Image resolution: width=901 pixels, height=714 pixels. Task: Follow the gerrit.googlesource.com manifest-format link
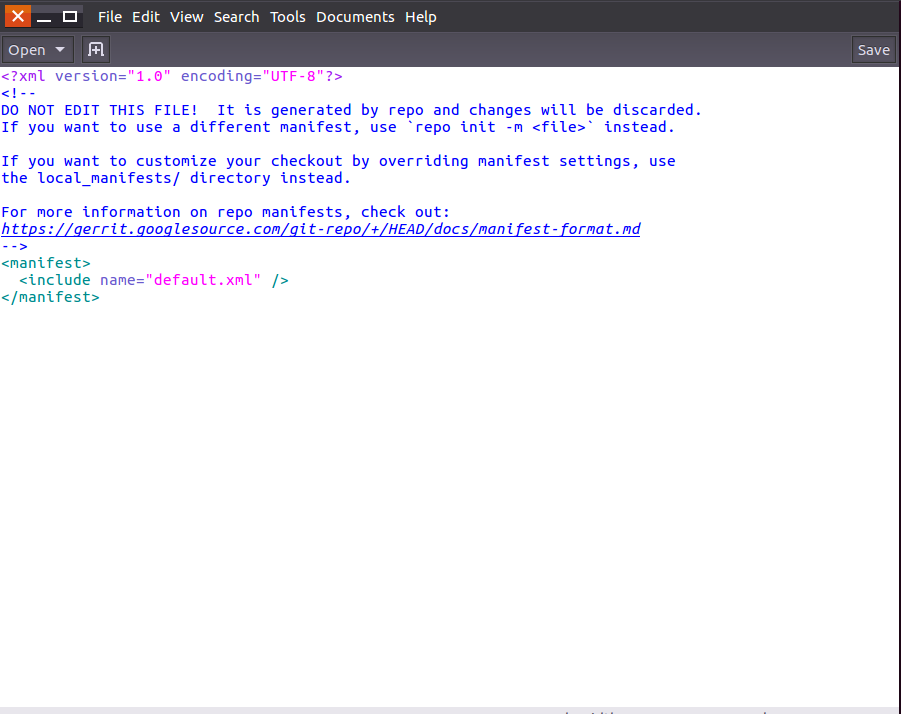tap(321, 229)
